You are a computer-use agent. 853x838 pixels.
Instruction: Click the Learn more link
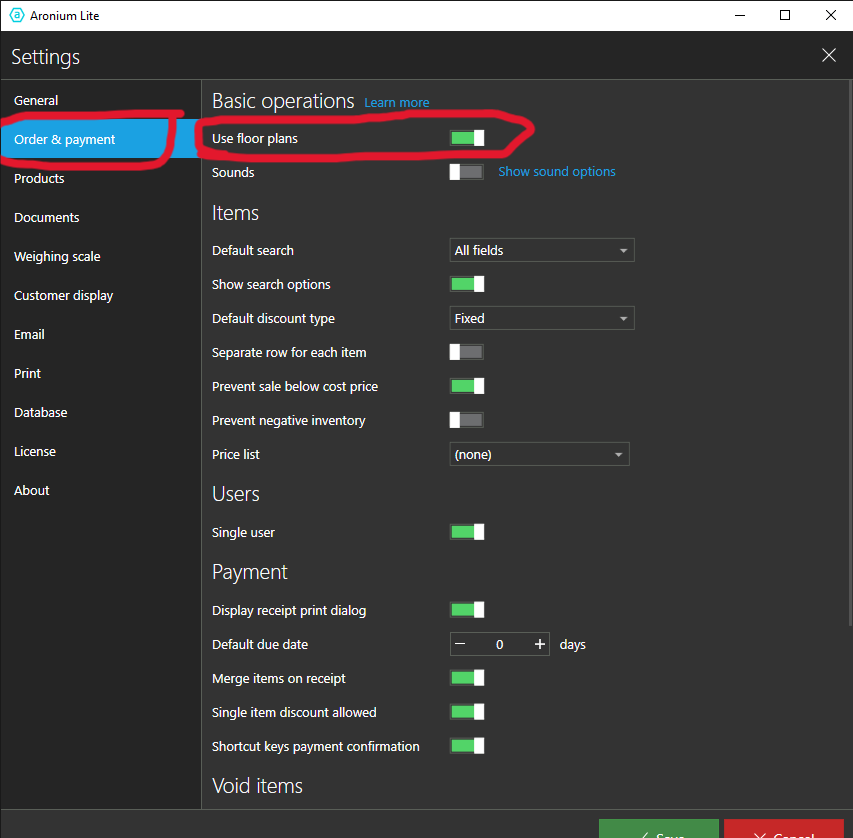pyautogui.click(x=396, y=103)
